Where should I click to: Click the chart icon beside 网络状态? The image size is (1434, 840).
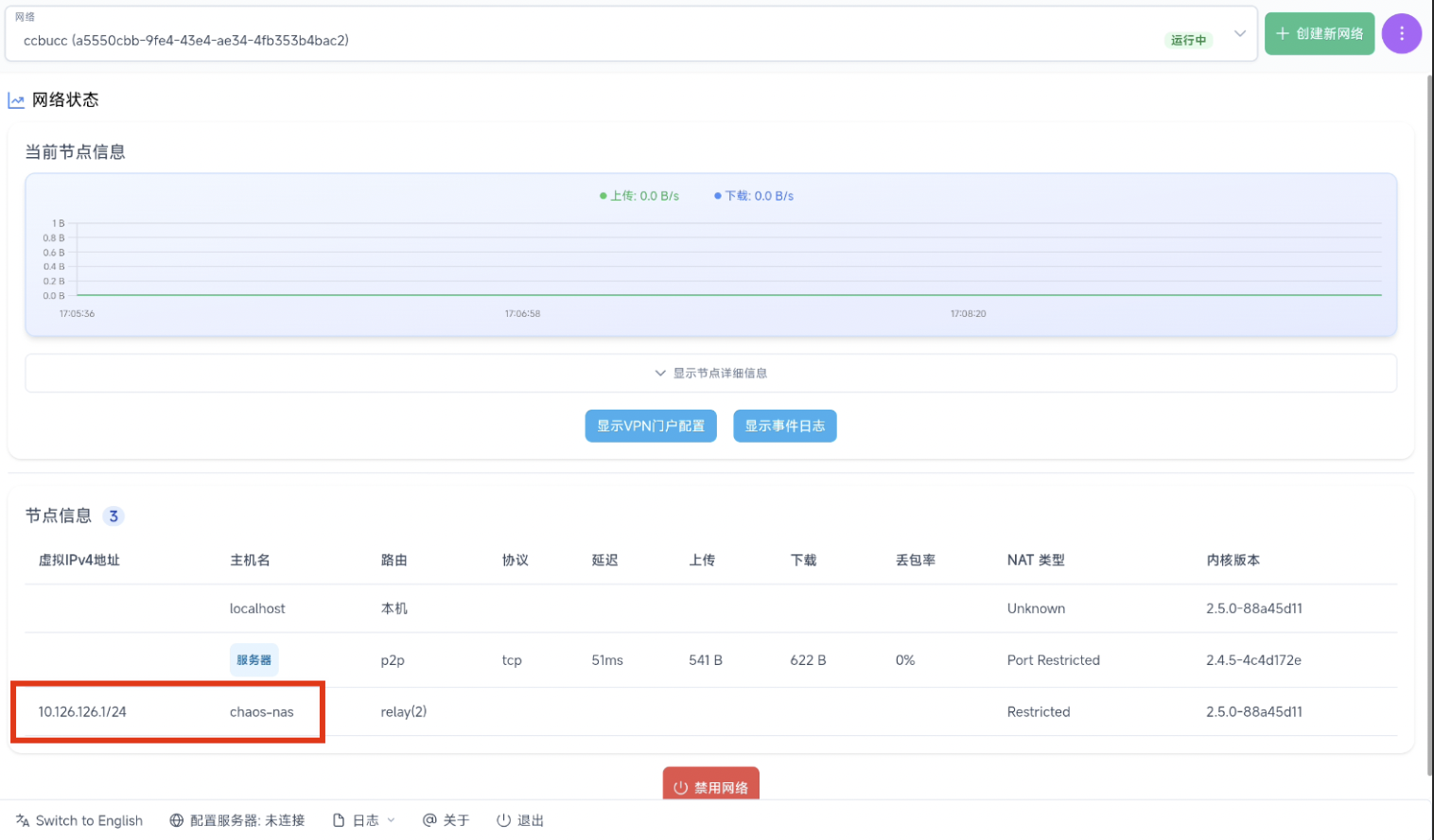[x=16, y=100]
